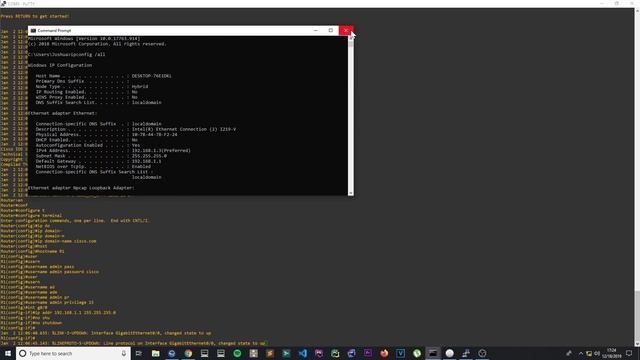The width and height of the screenshot is (640, 360).
Task: Open the Windows Start menu
Action: (x=8, y=353)
